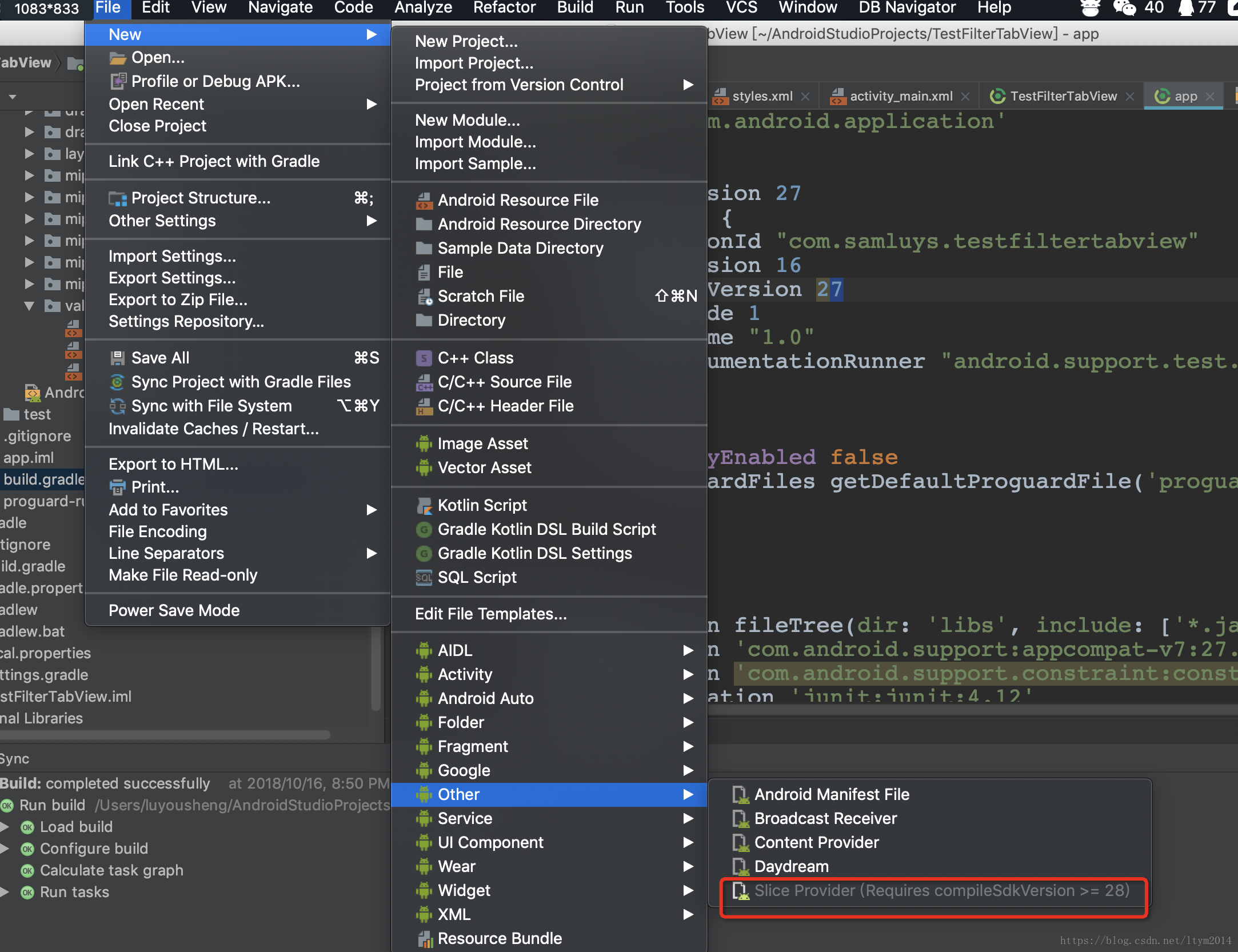Click the Content Provider file icon
Image resolution: width=1238 pixels, height=952 pixels.
click(x=741, y=843)
